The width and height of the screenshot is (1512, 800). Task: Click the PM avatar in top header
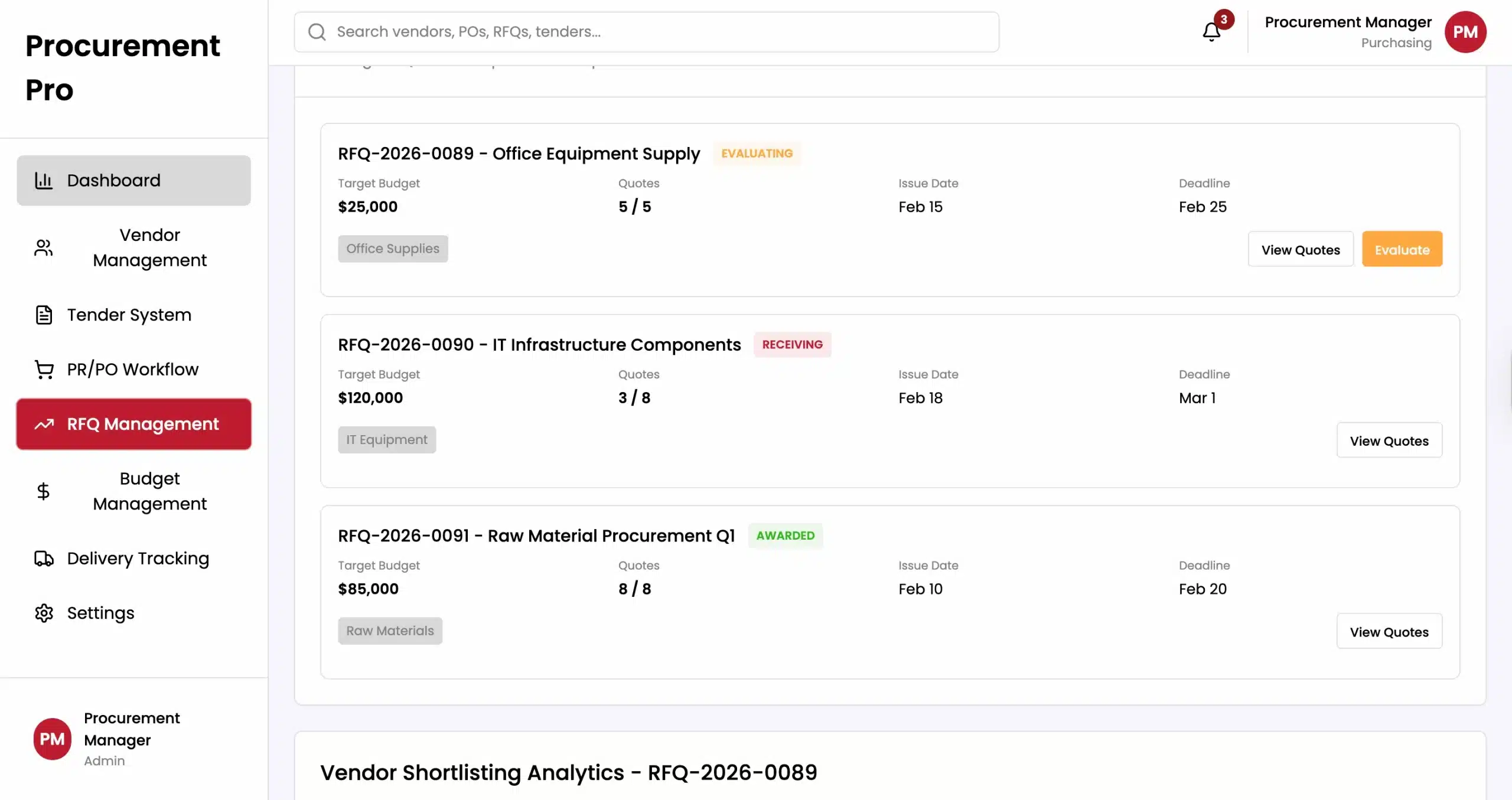coord(1465,32)
